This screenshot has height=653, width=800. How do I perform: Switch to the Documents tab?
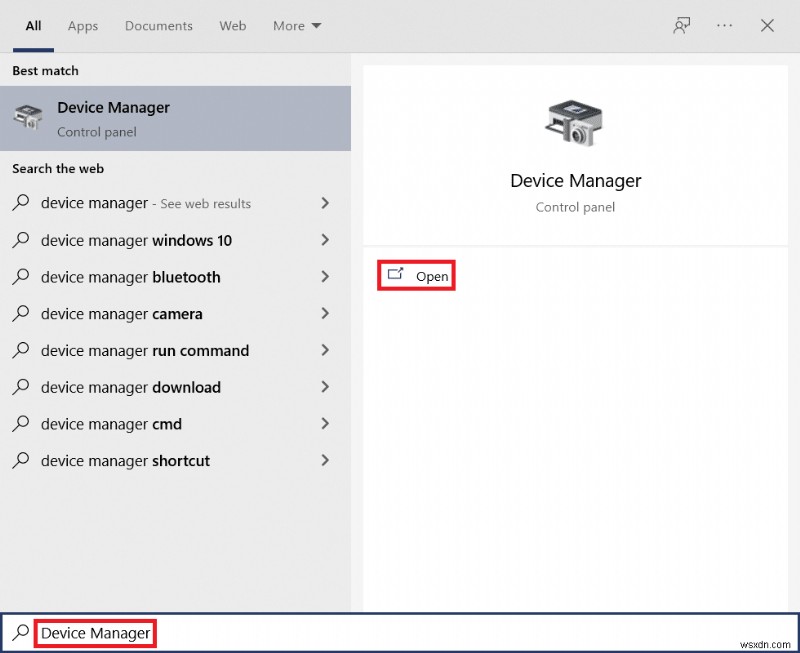tap(158, 26)
